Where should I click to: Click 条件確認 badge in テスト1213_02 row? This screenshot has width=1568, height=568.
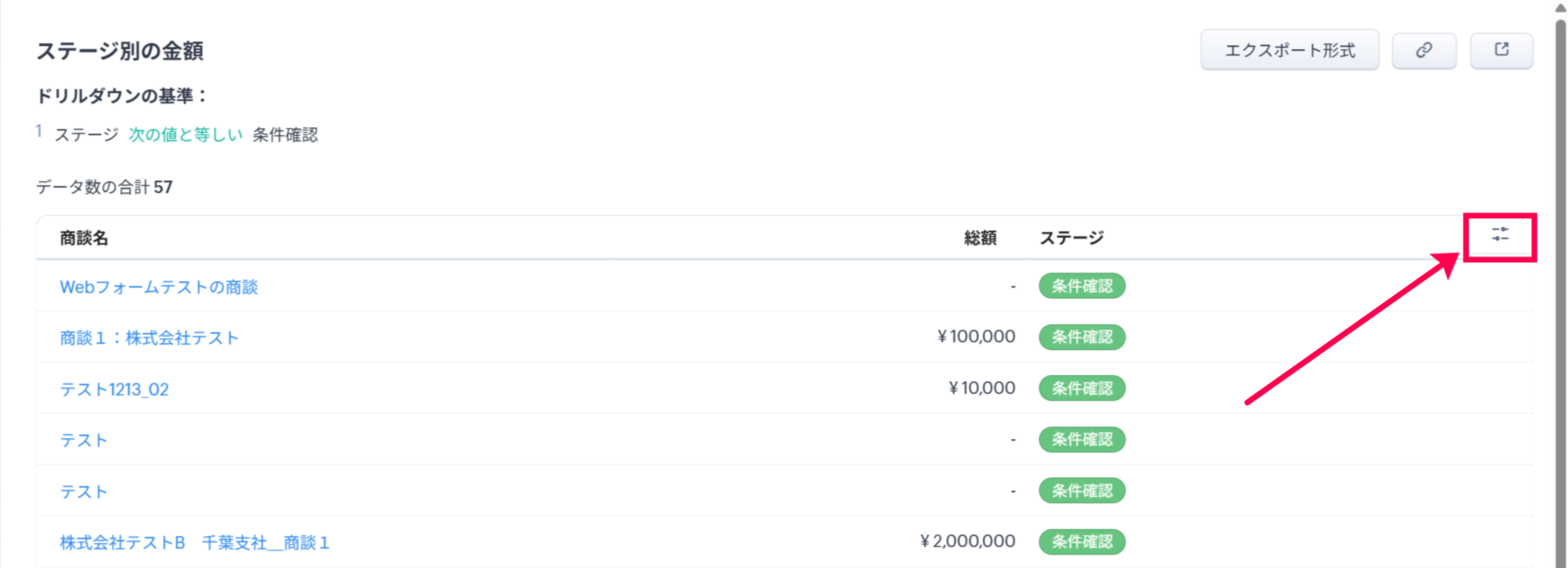[x=1081, y=388]
